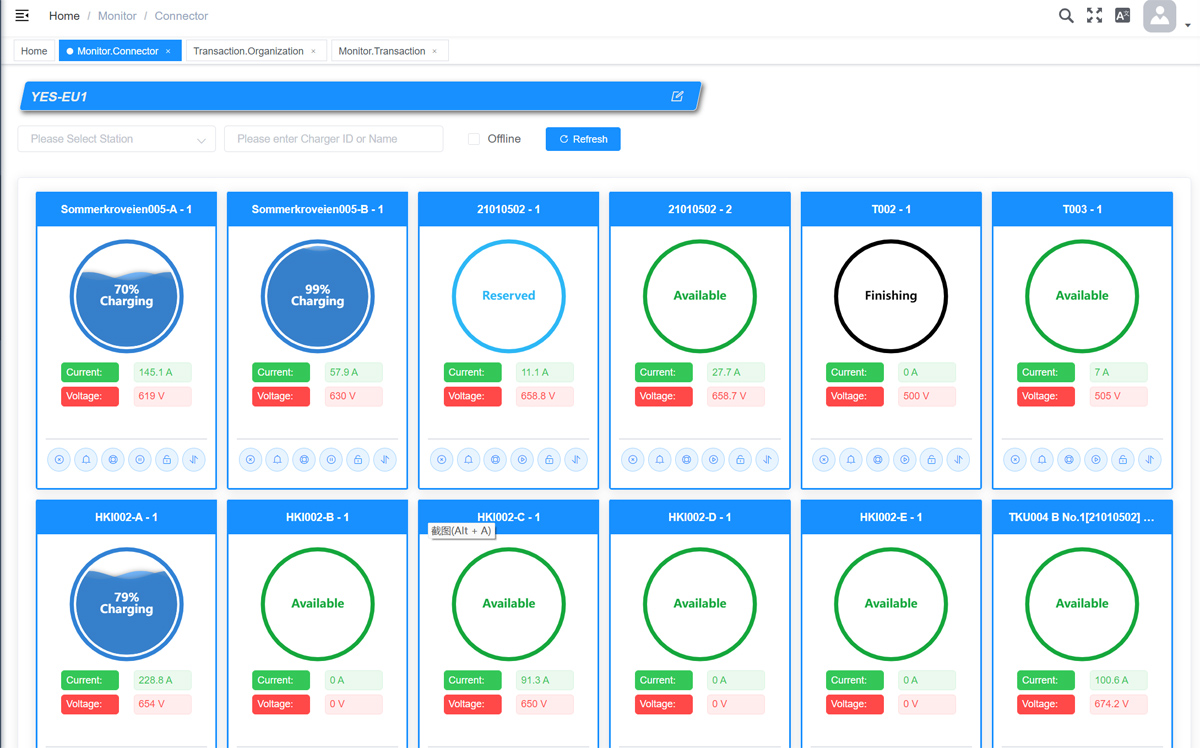Click circle-x icon on 21010502 - 1 card
The width and height of the screenshot is (1200, 748).
click(x=441, y=460)
